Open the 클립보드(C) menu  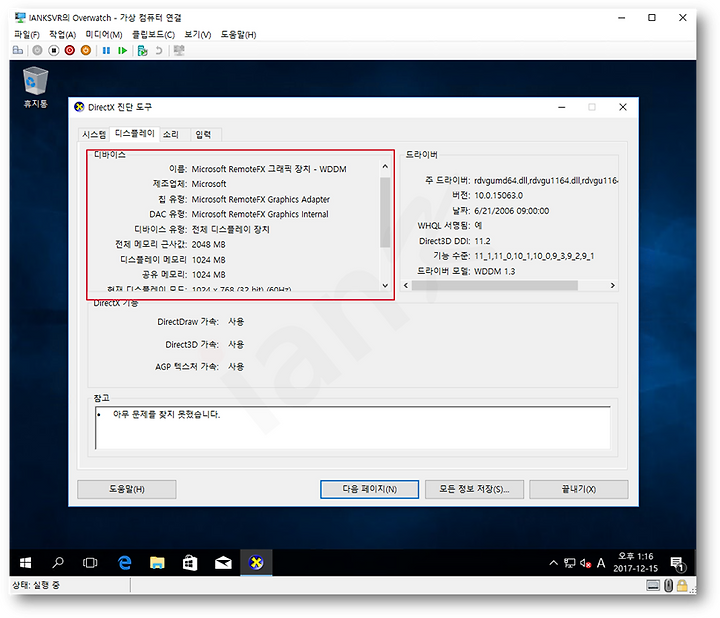tap(153, 35)
